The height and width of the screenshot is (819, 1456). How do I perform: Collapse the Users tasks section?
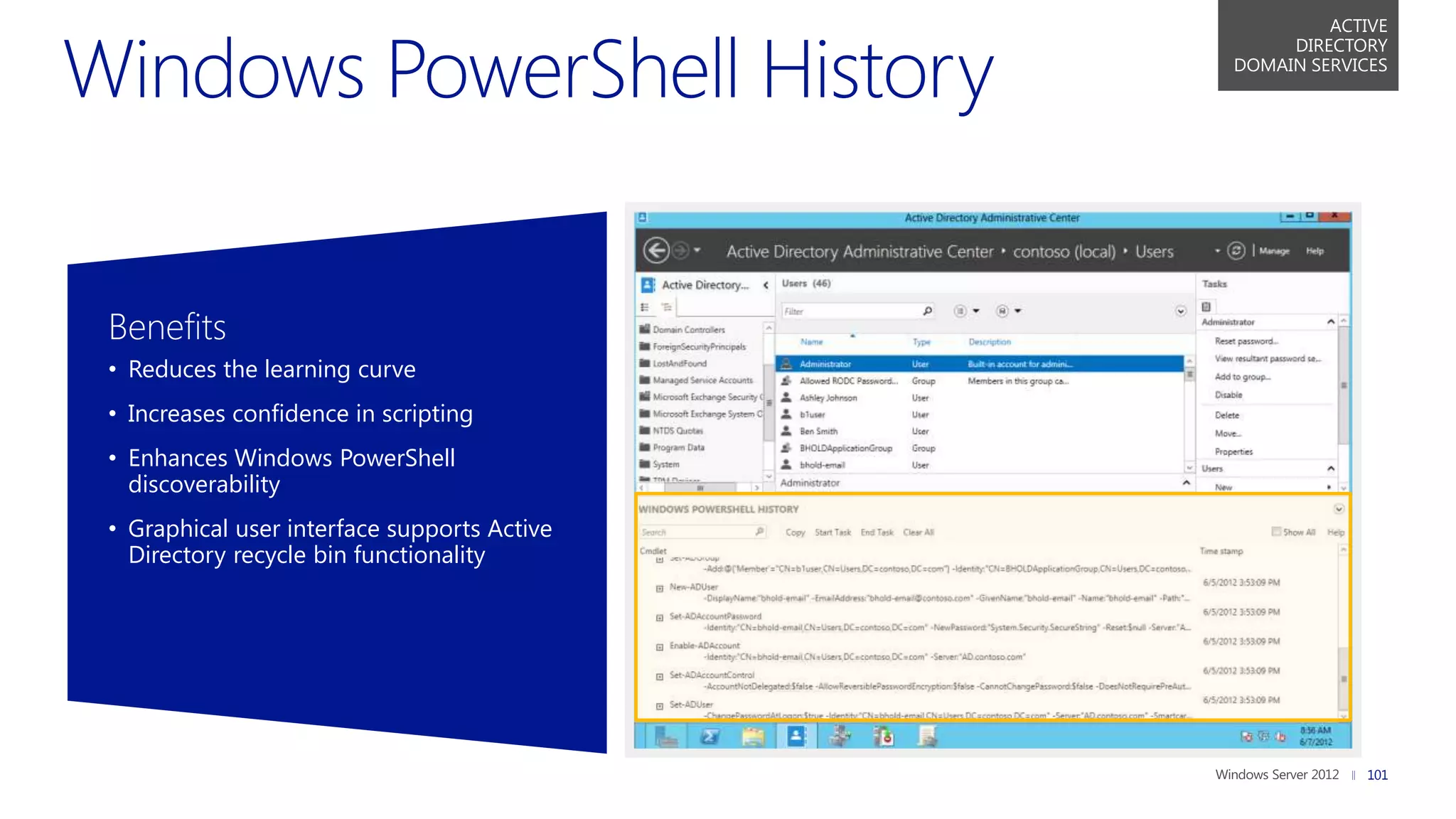[1330, 469]
